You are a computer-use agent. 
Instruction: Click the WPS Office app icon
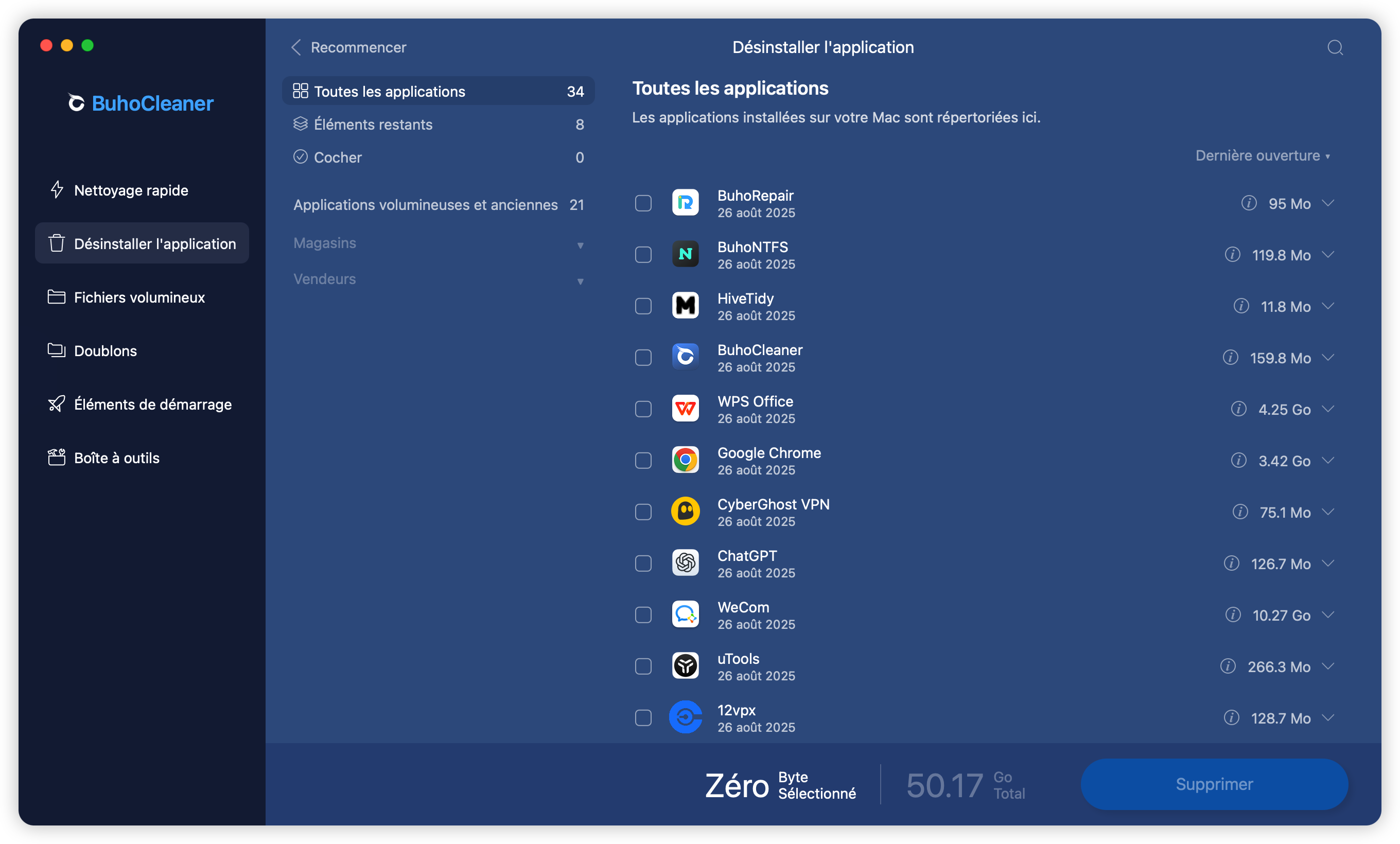pos(685,409)
